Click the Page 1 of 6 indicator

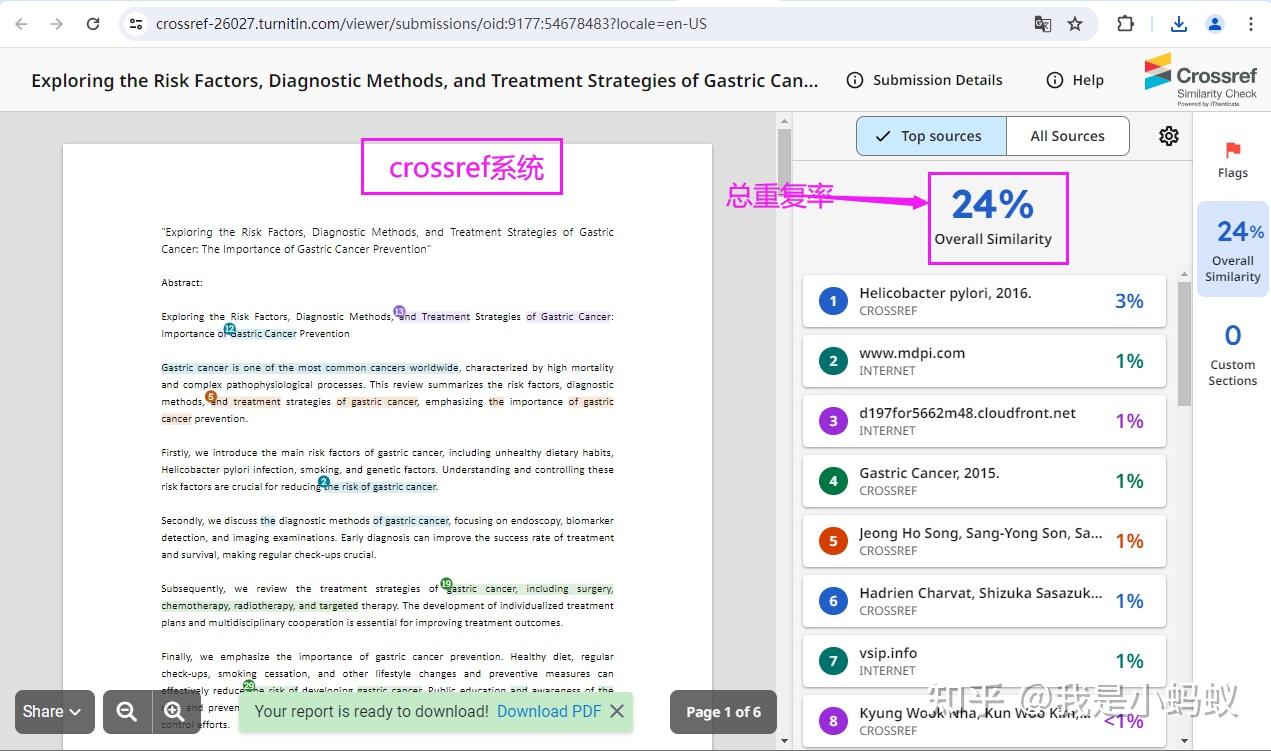(x=723, y=712)
